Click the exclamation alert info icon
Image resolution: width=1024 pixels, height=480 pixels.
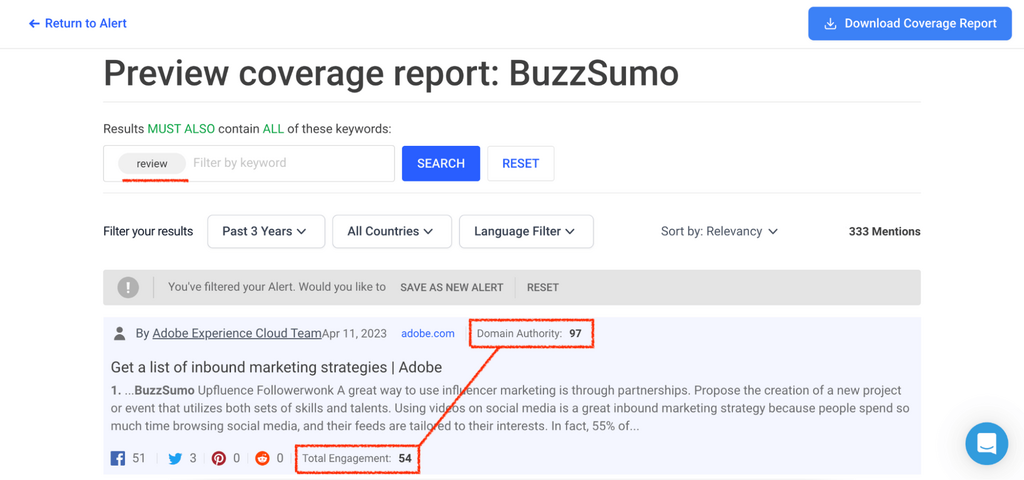point(128,287)
